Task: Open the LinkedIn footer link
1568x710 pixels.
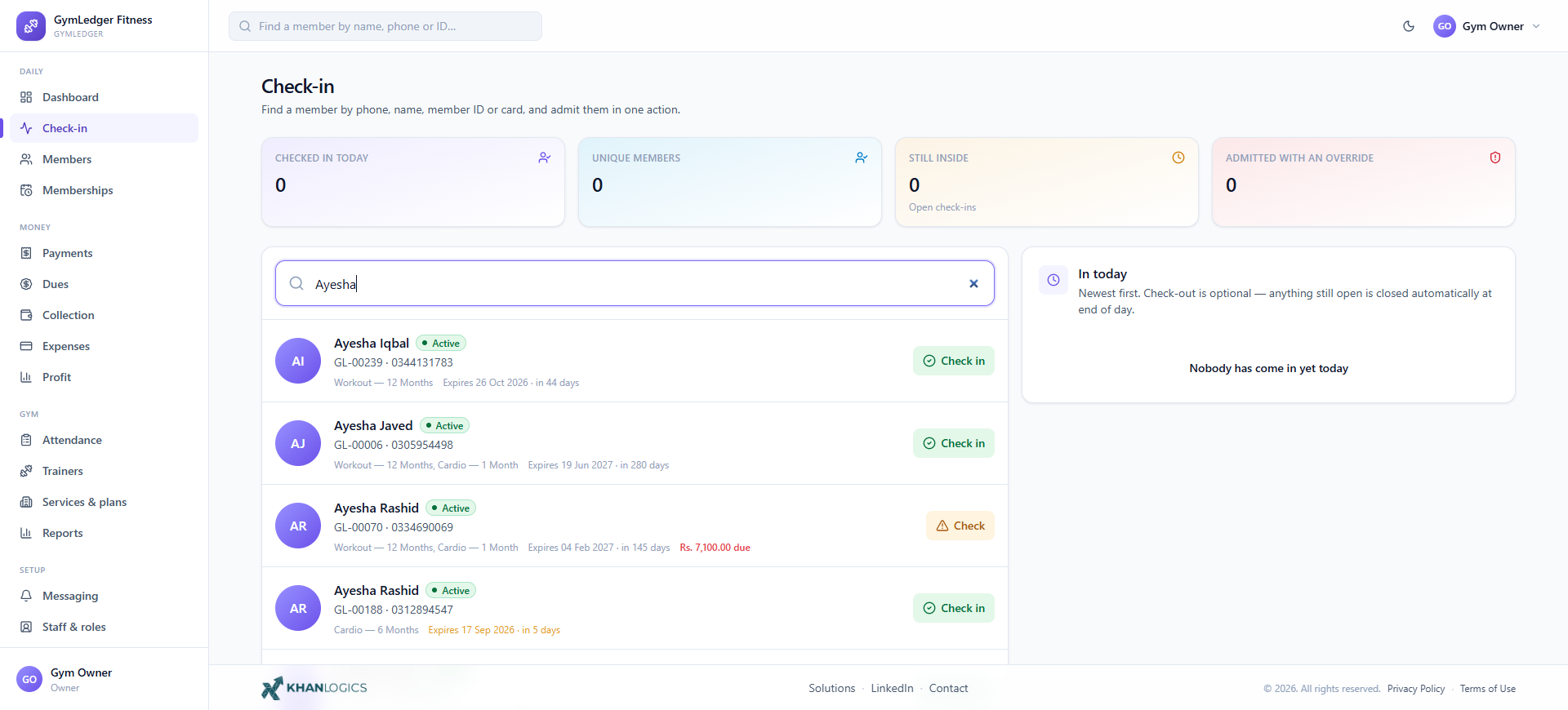Action: tap(892, 688)
